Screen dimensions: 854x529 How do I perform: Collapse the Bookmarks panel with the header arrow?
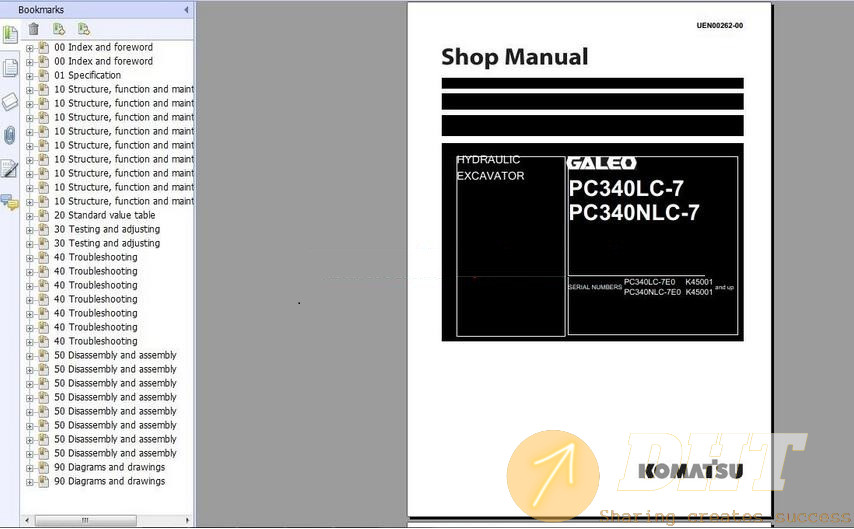pyautogui.click(x=186, y=10)
